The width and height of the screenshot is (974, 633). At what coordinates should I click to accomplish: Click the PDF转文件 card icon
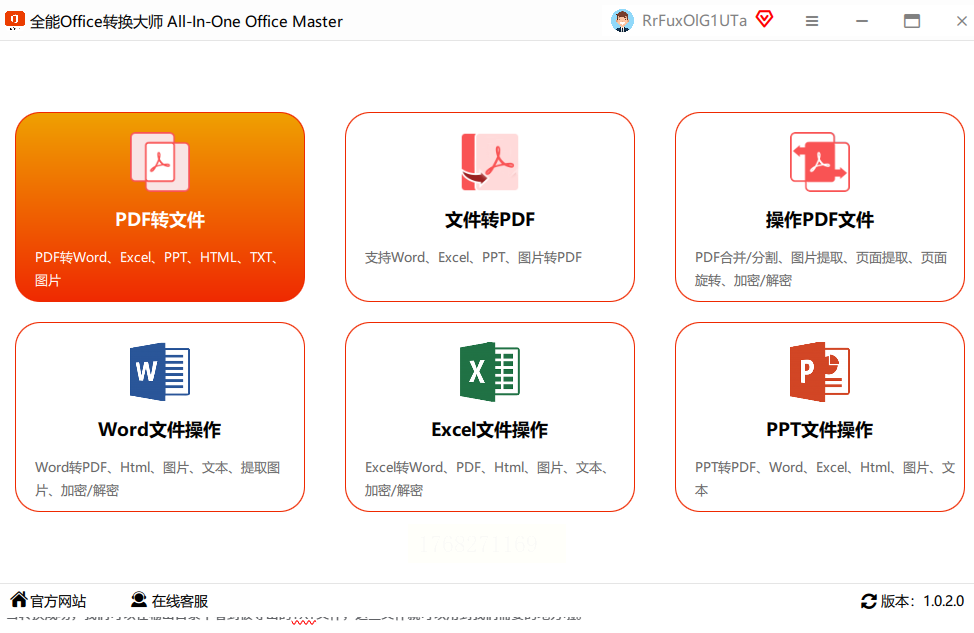[x=160, y=162]
